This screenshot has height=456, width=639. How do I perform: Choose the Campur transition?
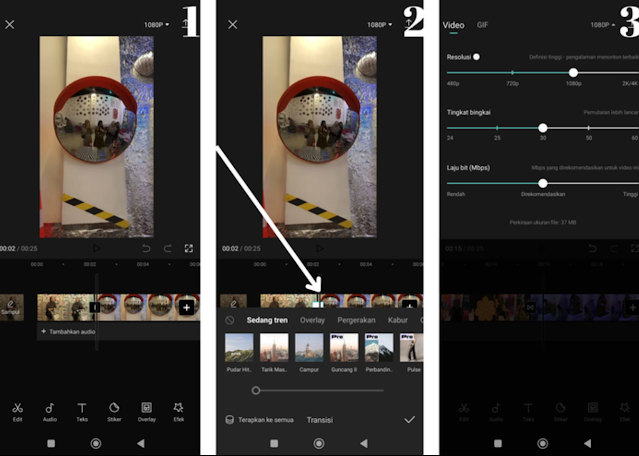(309, 352)
